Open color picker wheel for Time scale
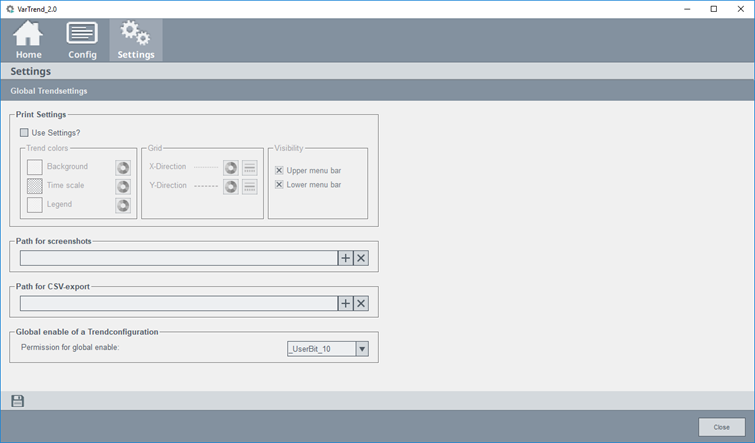The width and height of the screenshot is (755, 443). click(123, 186)
